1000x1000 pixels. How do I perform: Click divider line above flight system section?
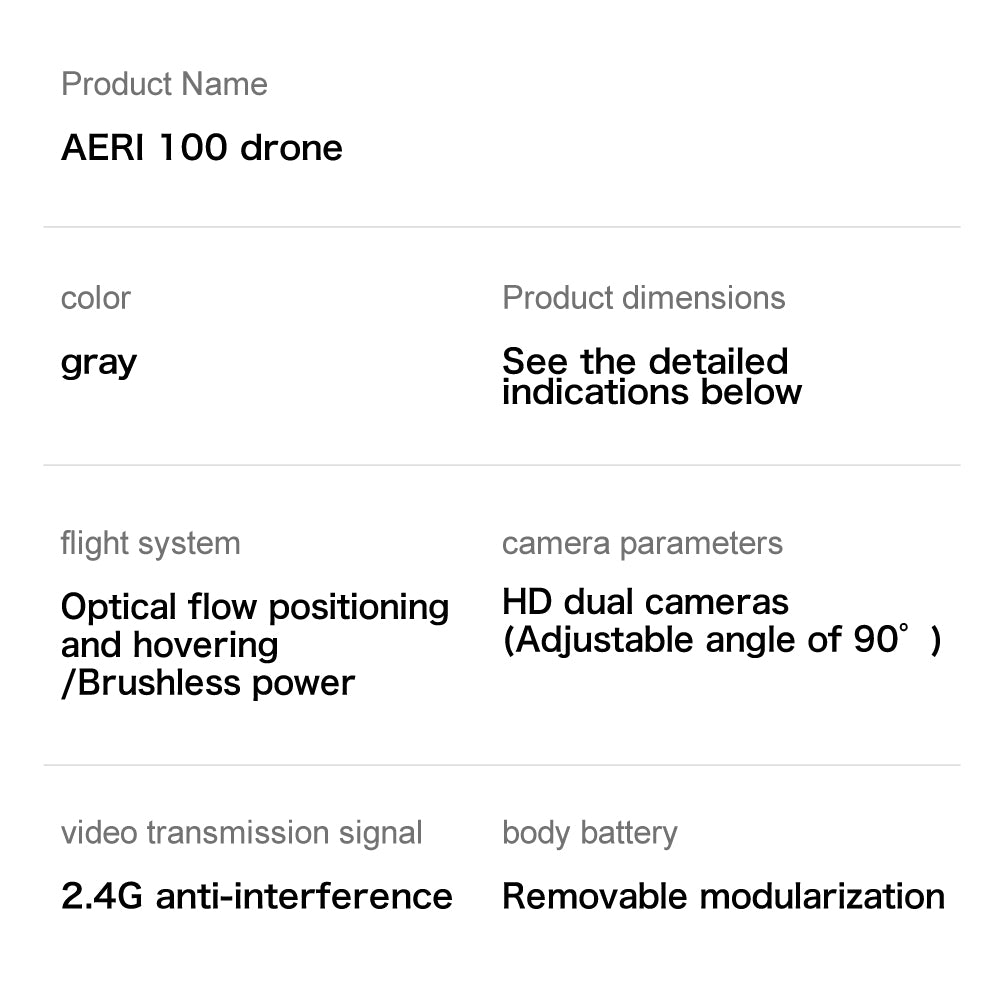point(502,465)
